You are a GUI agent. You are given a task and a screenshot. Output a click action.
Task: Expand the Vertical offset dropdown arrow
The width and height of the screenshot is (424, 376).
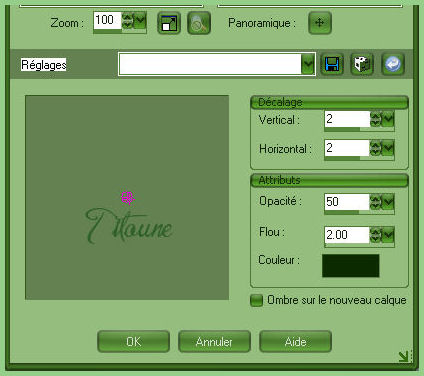coord(388,119)
